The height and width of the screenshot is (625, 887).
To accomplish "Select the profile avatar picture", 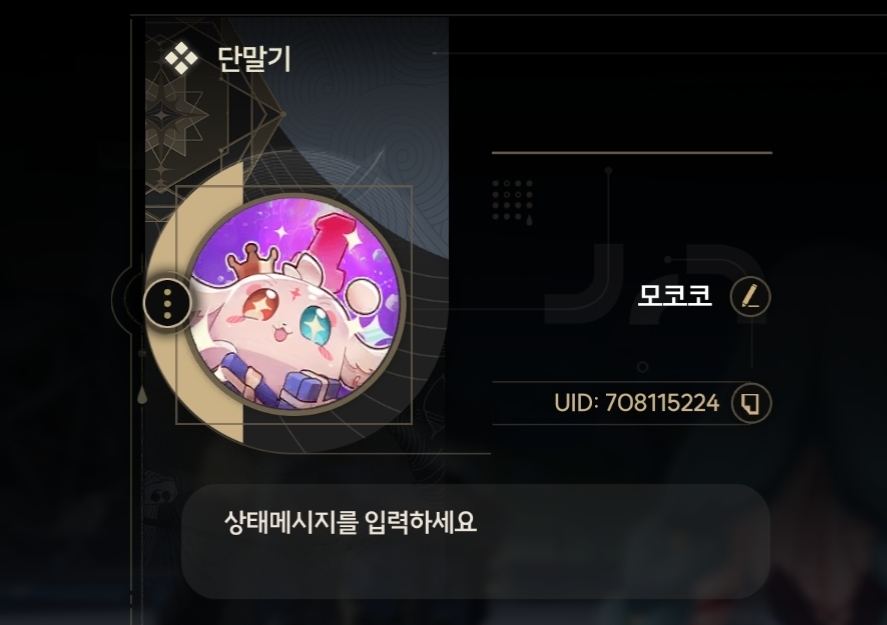I will pyautogui.click(x=296, y=303).
